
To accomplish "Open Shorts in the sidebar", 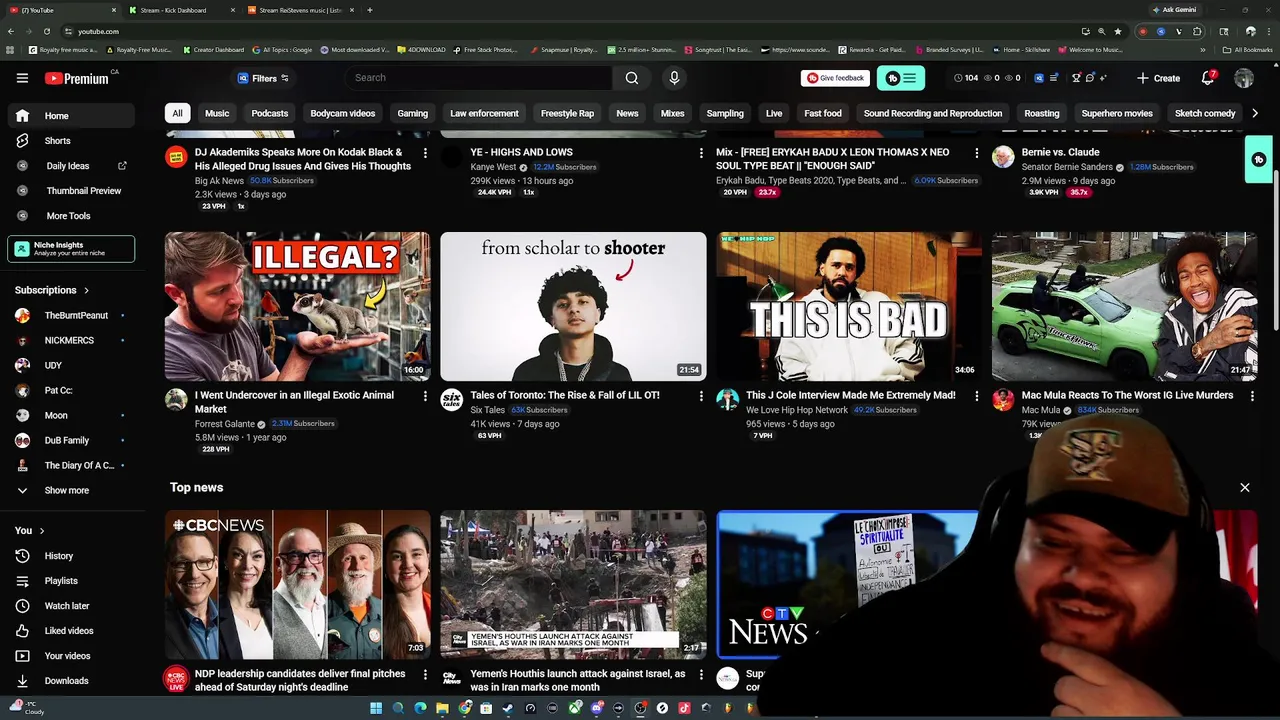I will click(57, 141).
